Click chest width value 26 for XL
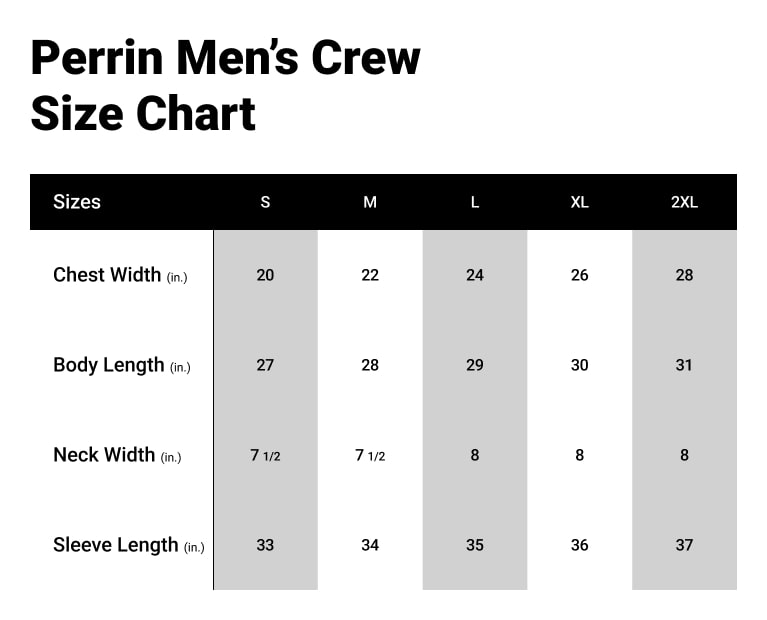Screen dimensions: 767x620 pyautogui.click(x=579, y=275)
